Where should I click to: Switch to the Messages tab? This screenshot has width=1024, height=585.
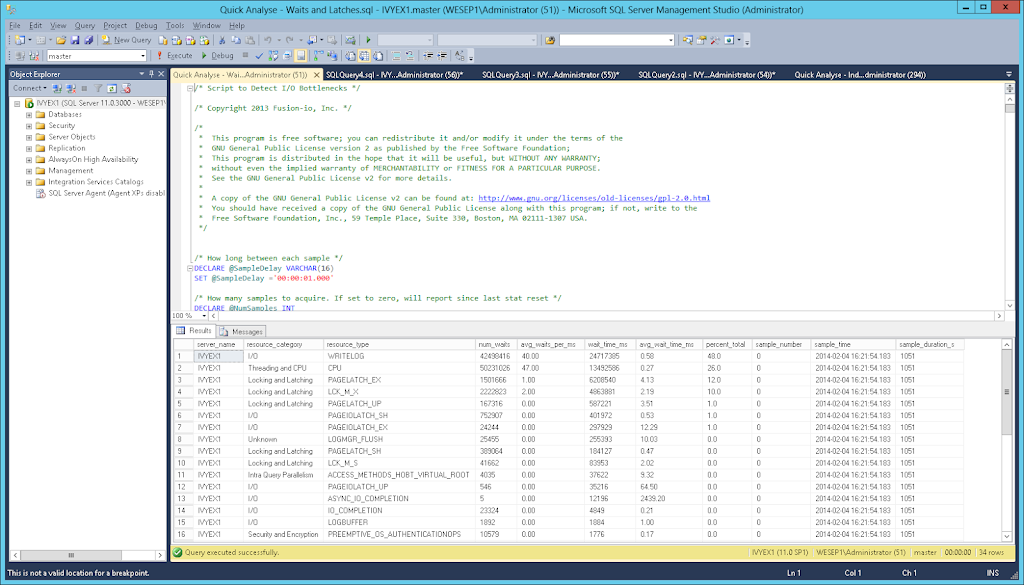242,332
